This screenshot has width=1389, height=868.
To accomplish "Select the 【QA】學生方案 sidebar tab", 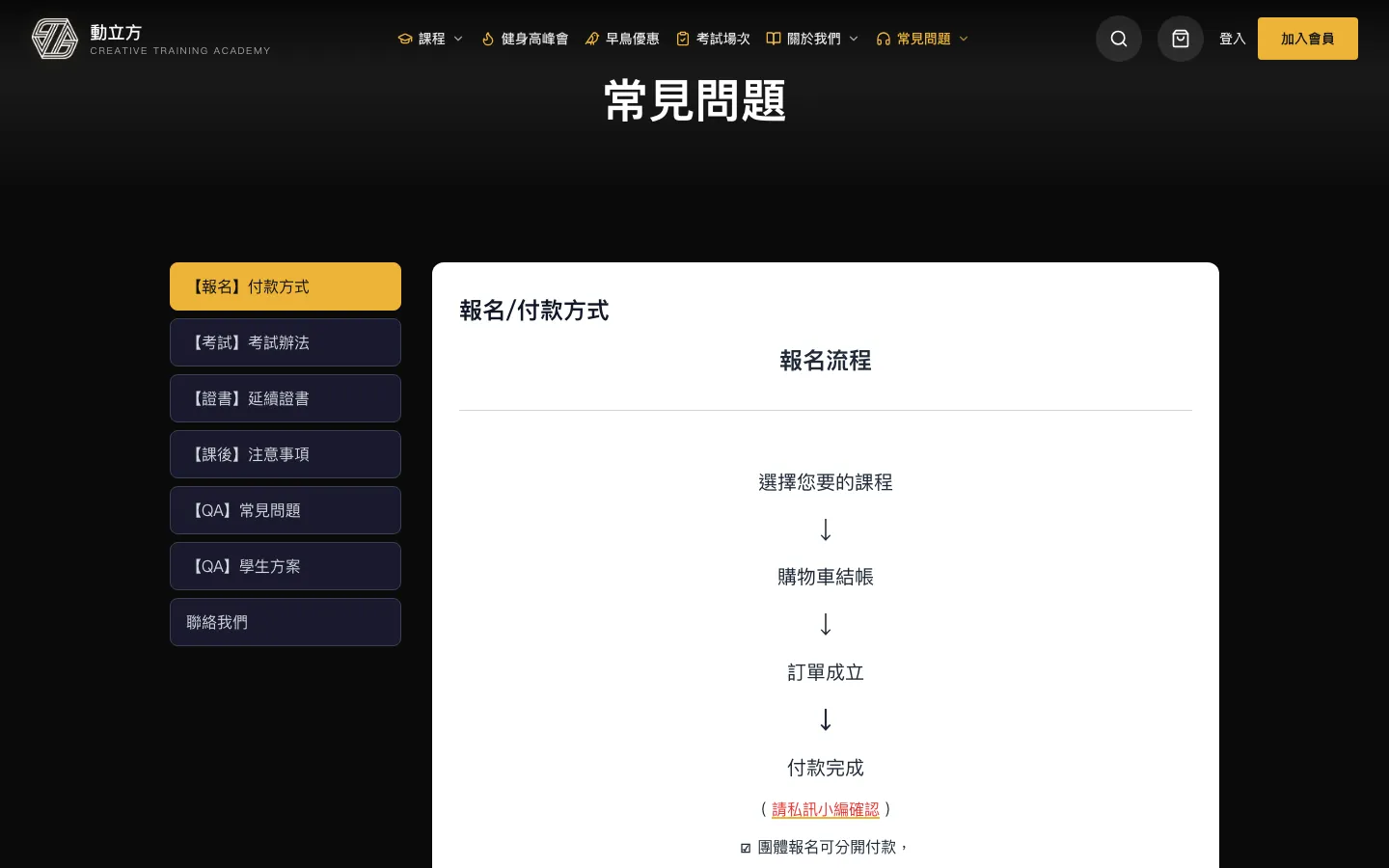I will tap(286, 566).
